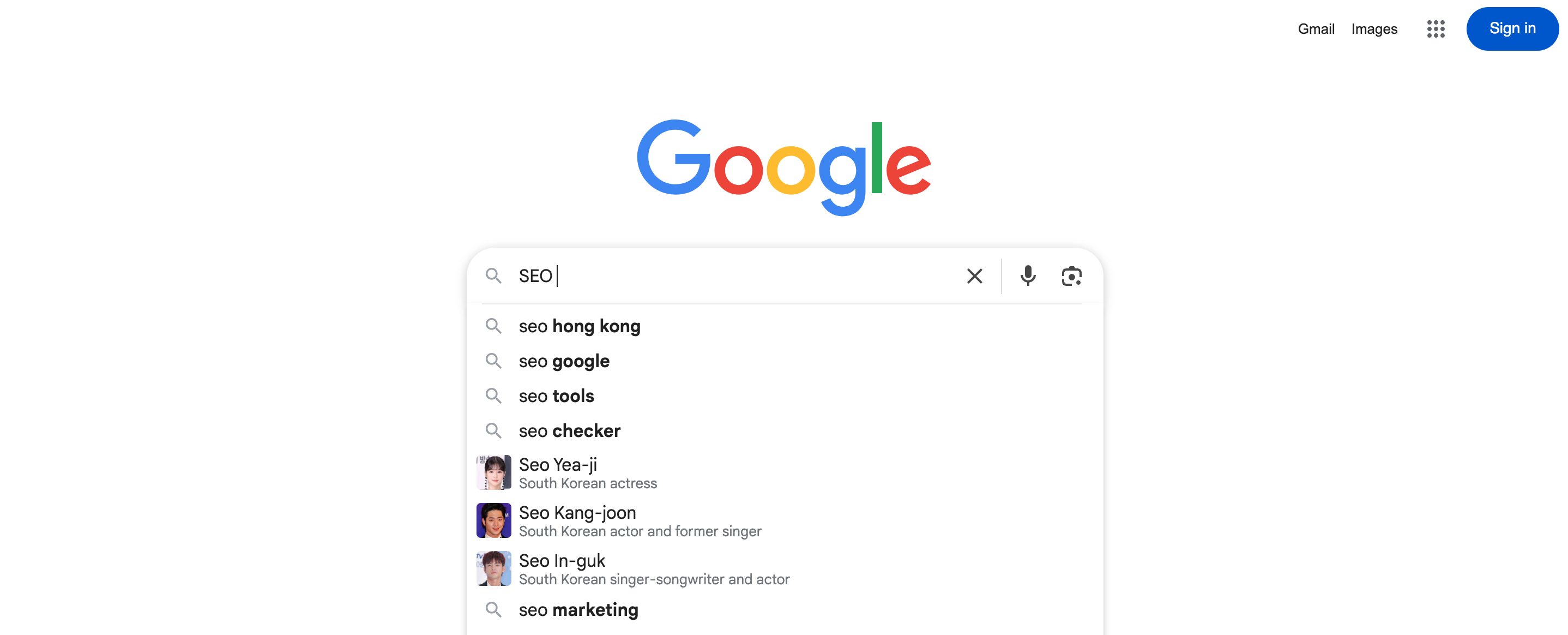Choose the "seo hong kong" suggestion
This screenshot has width=1568, height=635.
pos(579,326)
